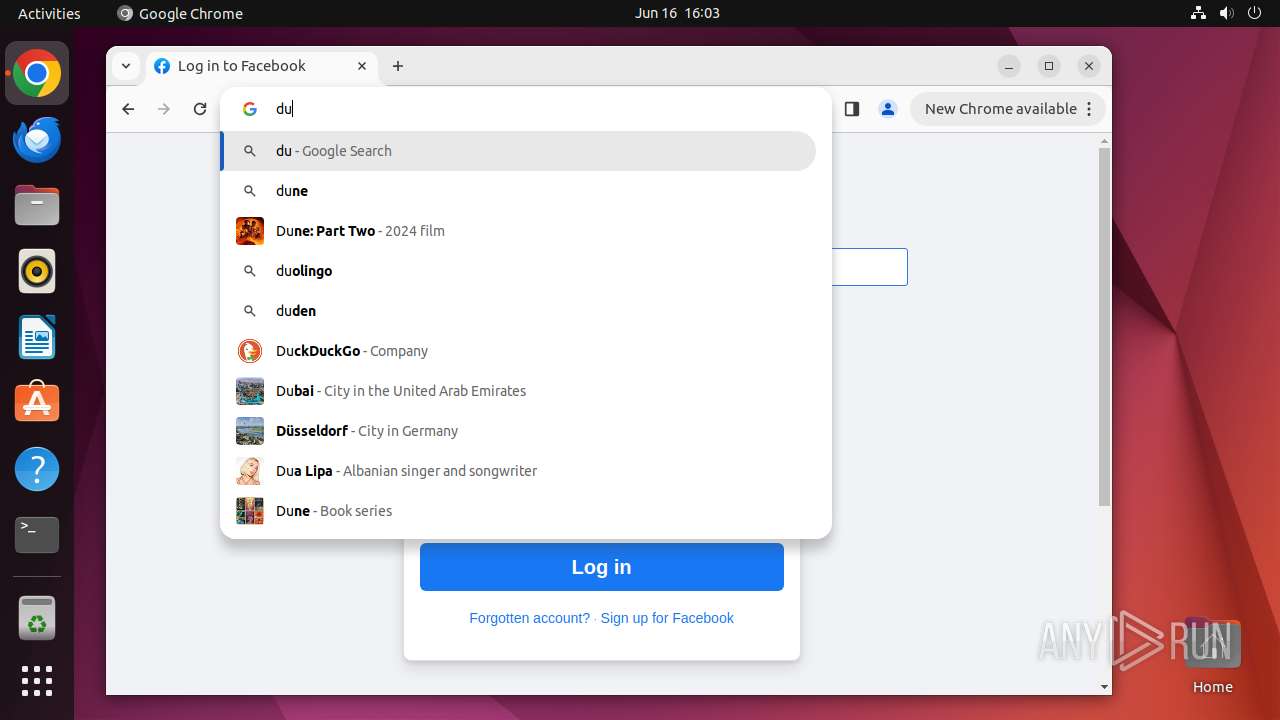The width and height of the screenshot is (1280, 720).
Task: Select the DuckDuckGo company suggestion
Action: pyautogui.click(x=518, y=351)
